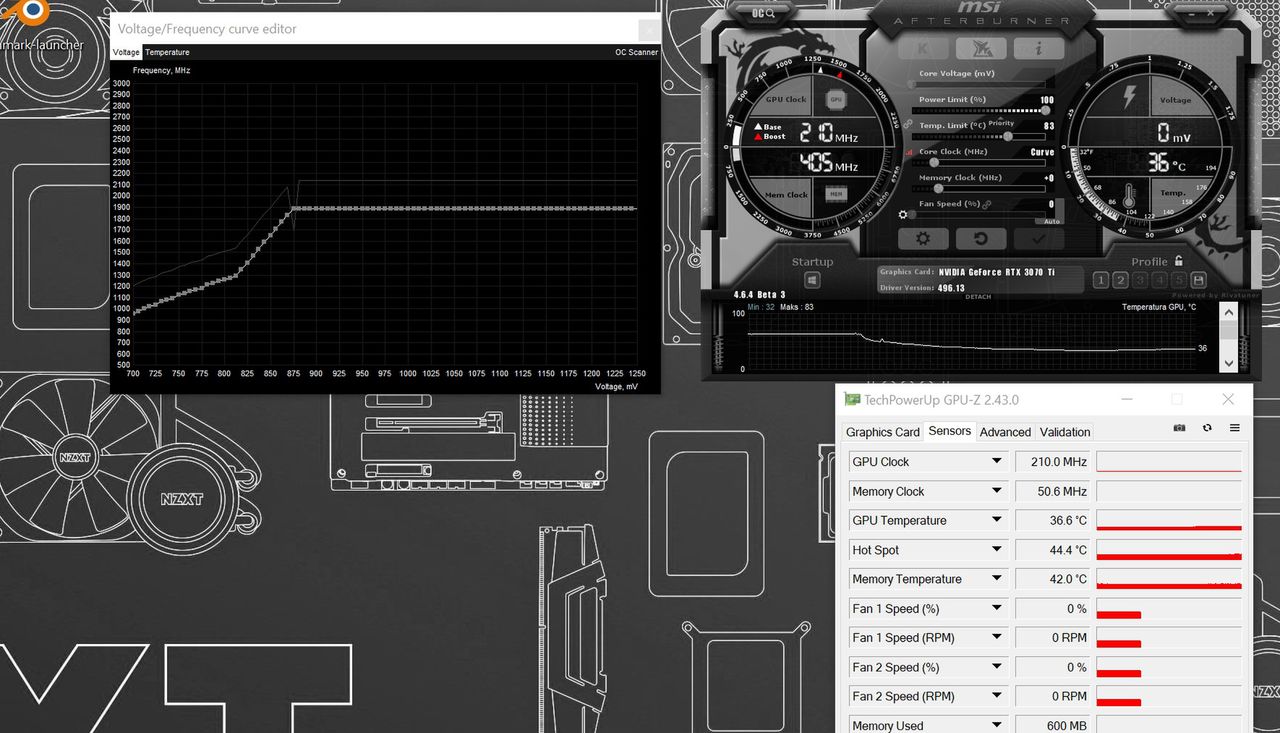Viewport: 1280px width, 733px height.
Task: Expand the Fan 2 Speed (RPM) dropdown
Action: (x=997, y=696)
